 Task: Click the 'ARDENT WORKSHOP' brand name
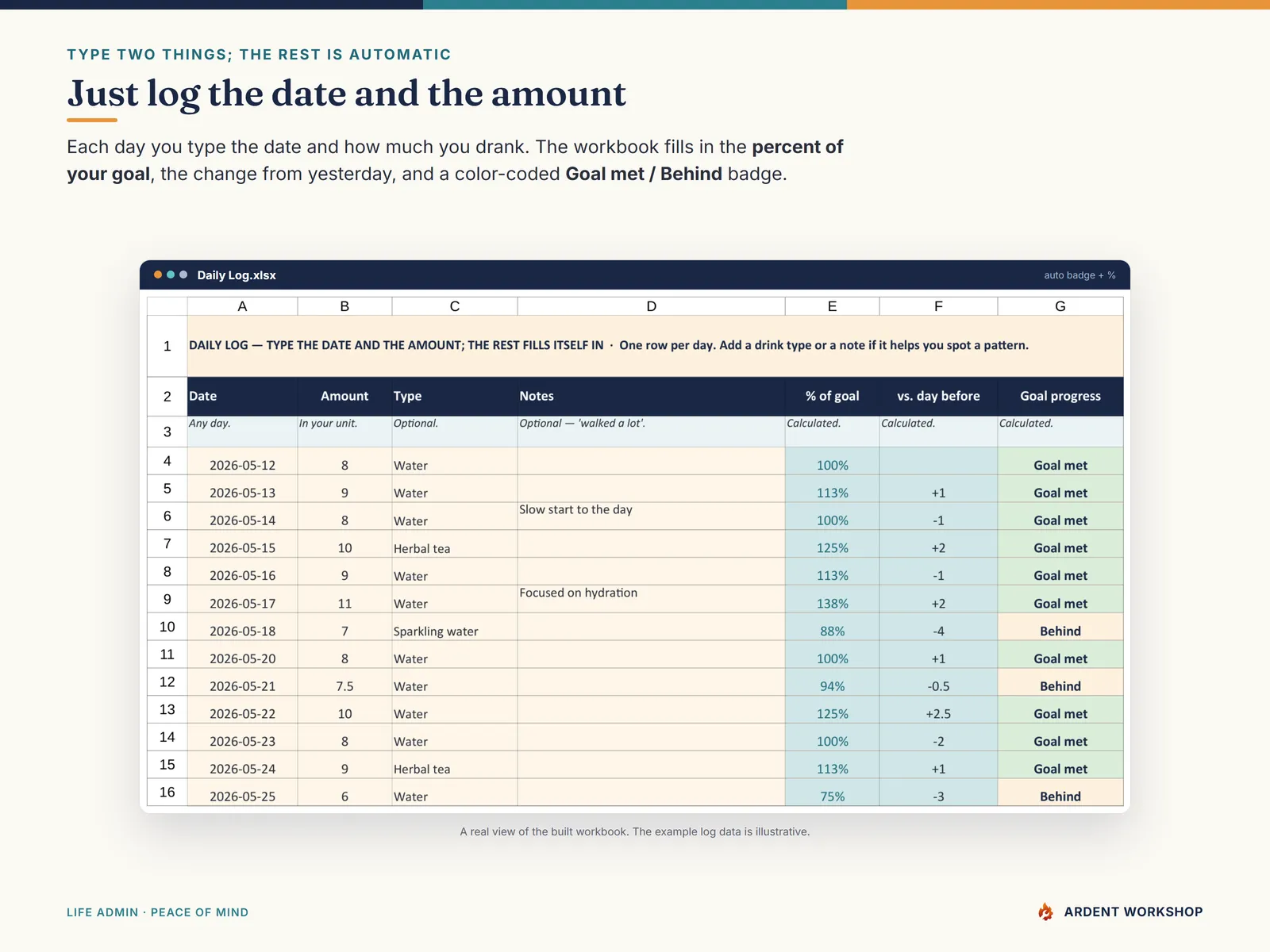coord(1133,912)
